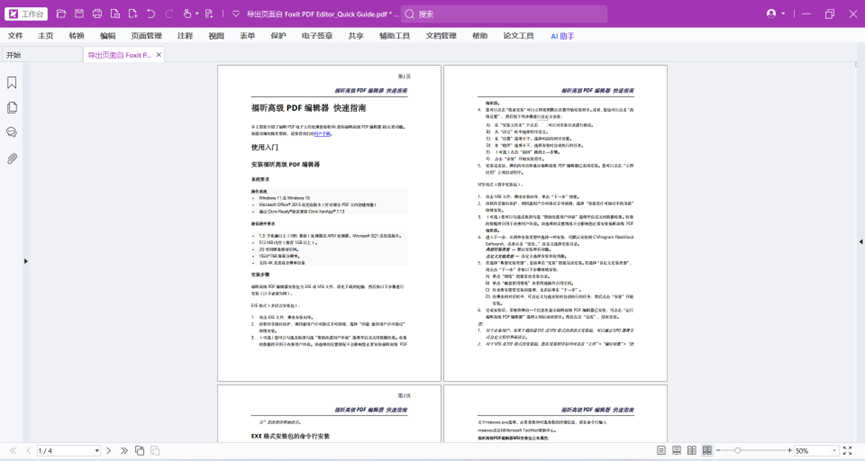Select continuous facing view mode
This screenshot has width=865, height=461.
[x=707, y=451]
